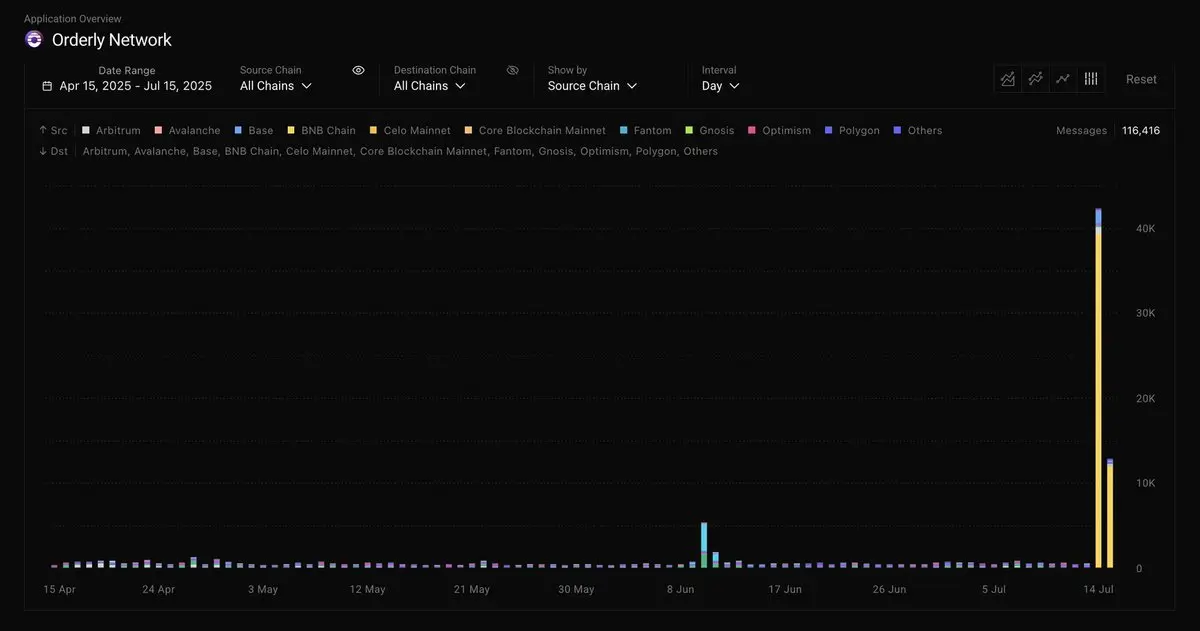The image size is (1200, 631).
Task: Click the Gnosis green color swatch
Action: click(x=689, y=130)
